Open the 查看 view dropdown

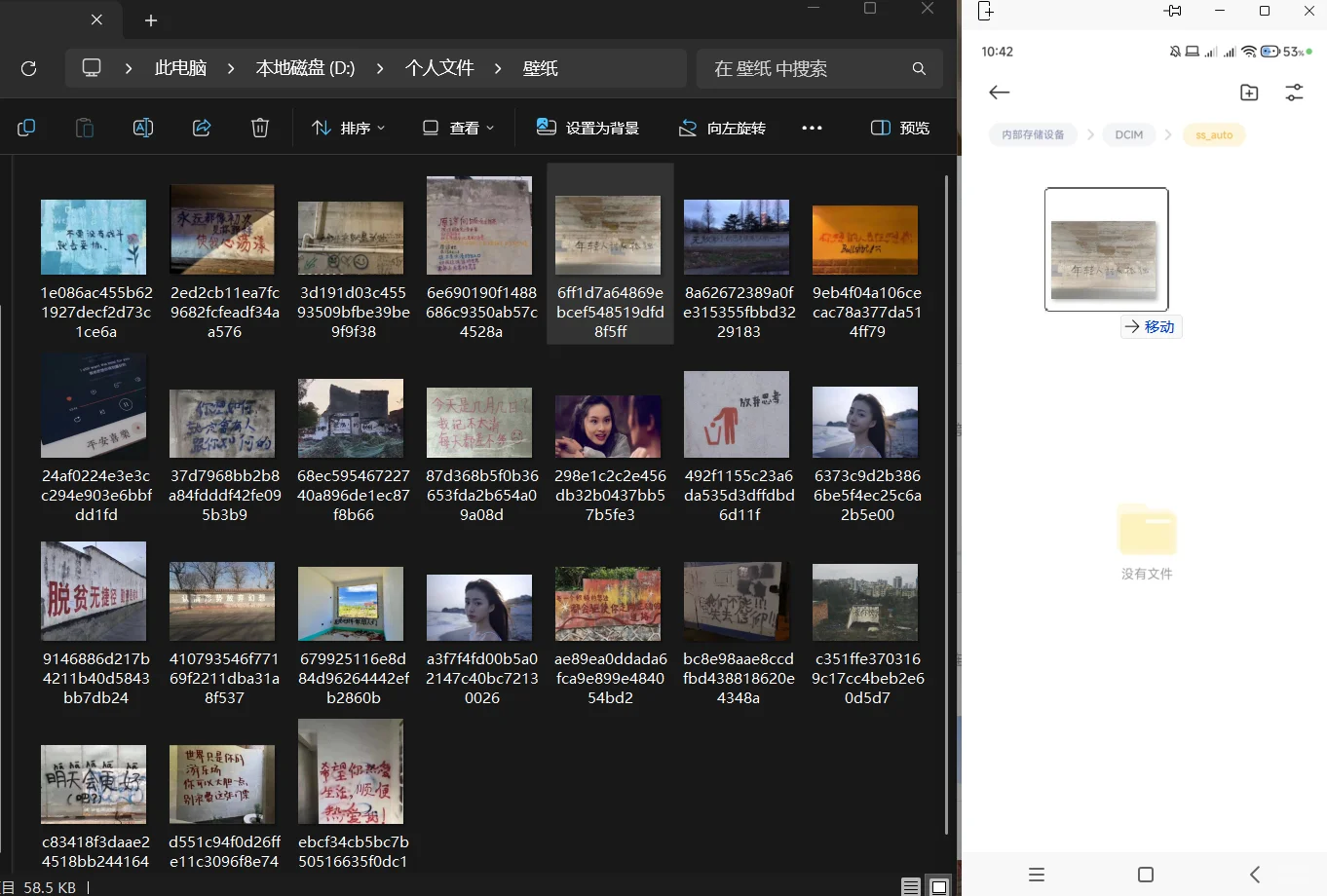(458, 128)
